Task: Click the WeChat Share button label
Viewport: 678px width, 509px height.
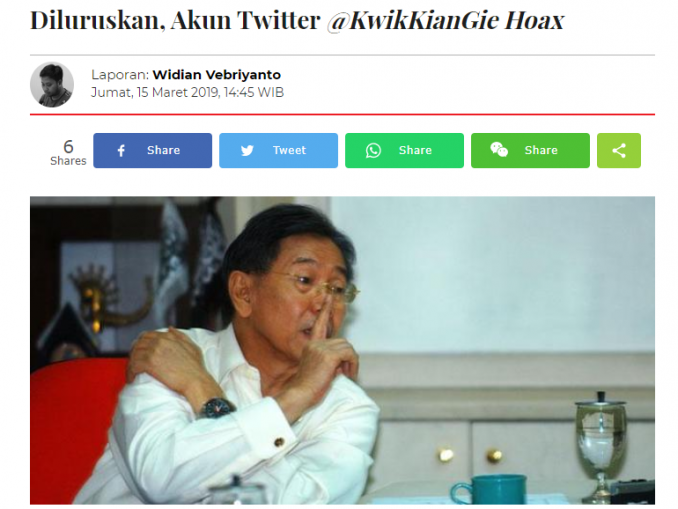Action: 541,150
